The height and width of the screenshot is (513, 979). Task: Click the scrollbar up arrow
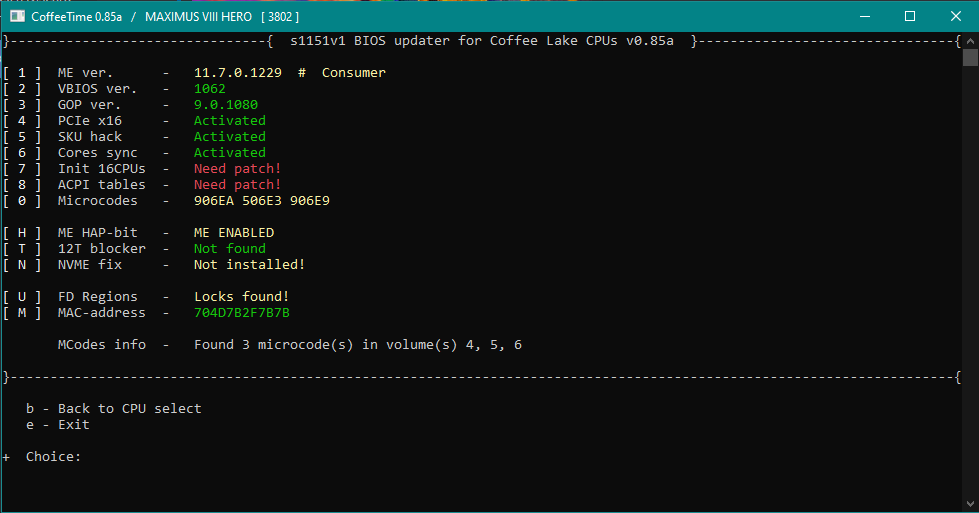click(970, 41)
